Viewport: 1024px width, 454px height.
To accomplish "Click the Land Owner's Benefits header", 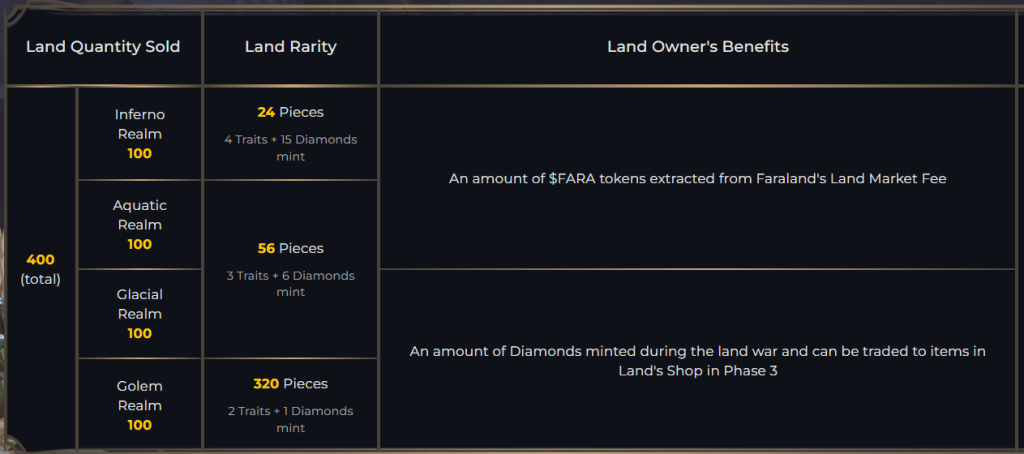I will [697, 47].
